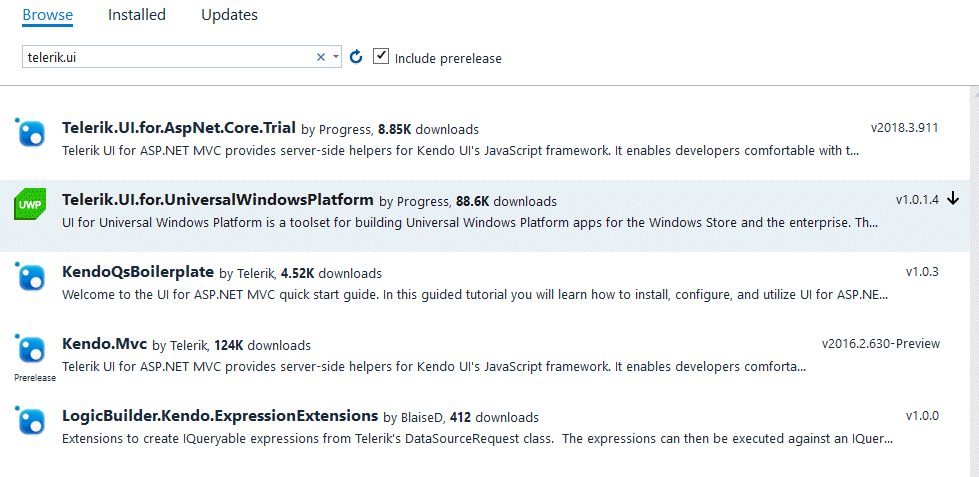Select the Telerik.UI.for.UniversalWindowsPlatform package title

[x=217, y=200]
